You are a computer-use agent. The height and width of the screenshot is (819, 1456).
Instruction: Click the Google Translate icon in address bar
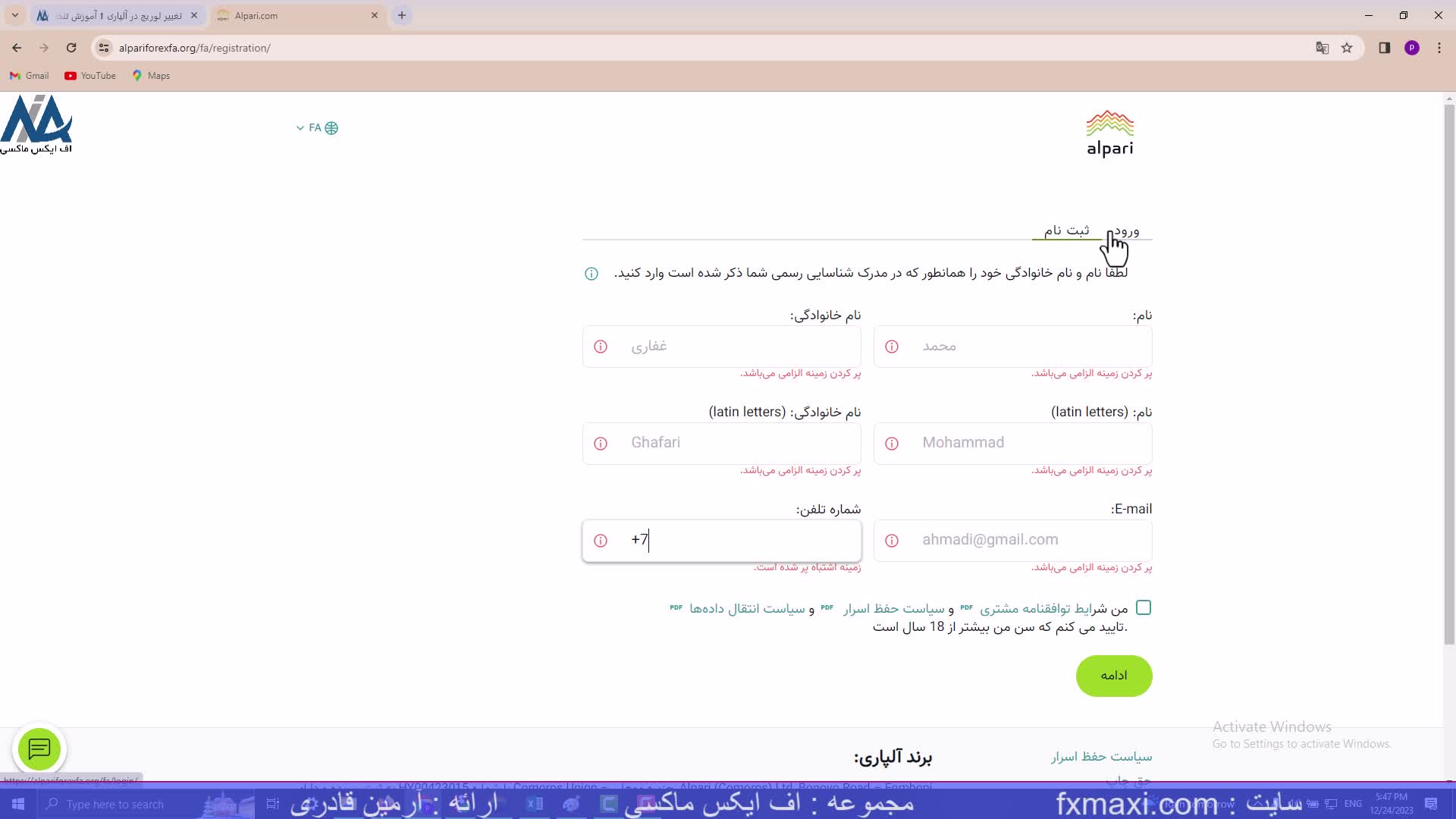pyautogui.click(x=1322, y=48)
